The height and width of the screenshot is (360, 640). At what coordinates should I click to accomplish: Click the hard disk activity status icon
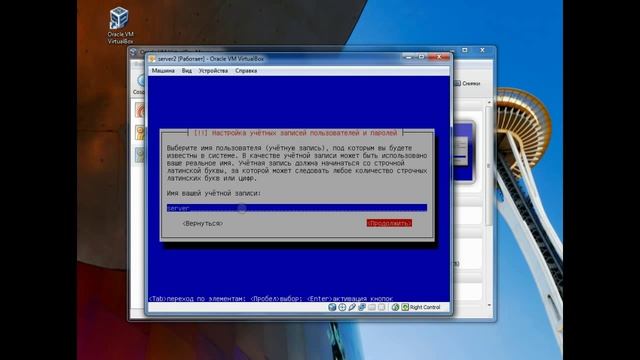(332, 307)
